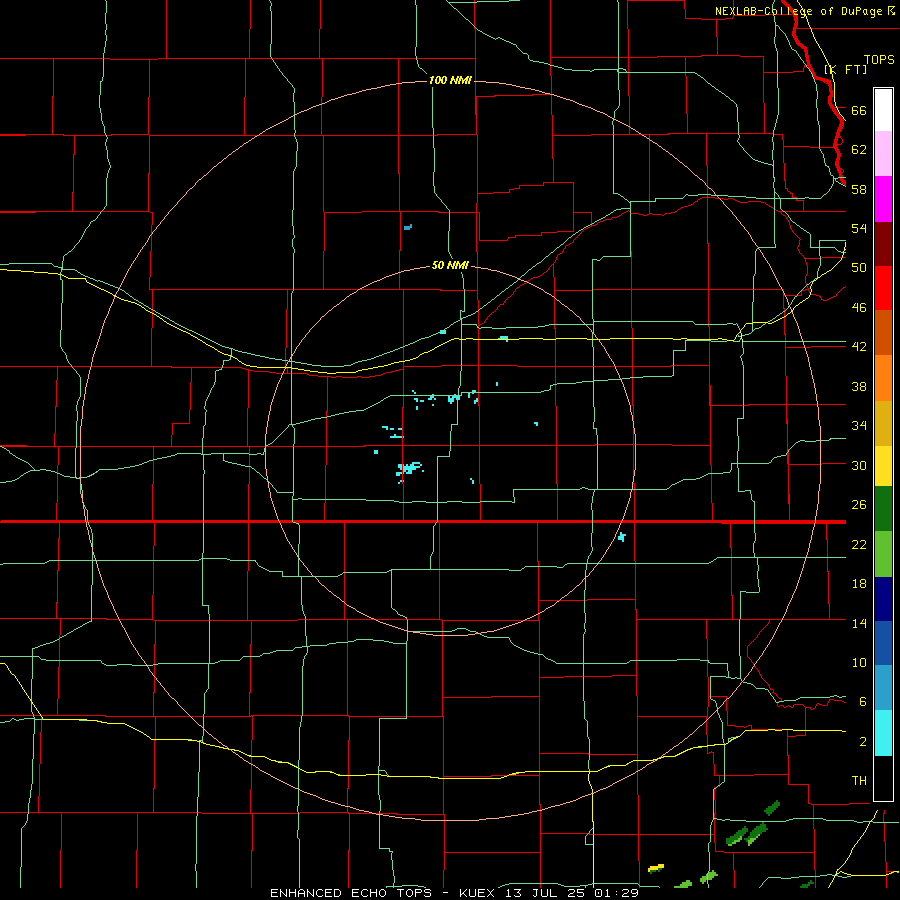Click the yellow legend swatch
The image size is (900, 900).
coord(883,465)
